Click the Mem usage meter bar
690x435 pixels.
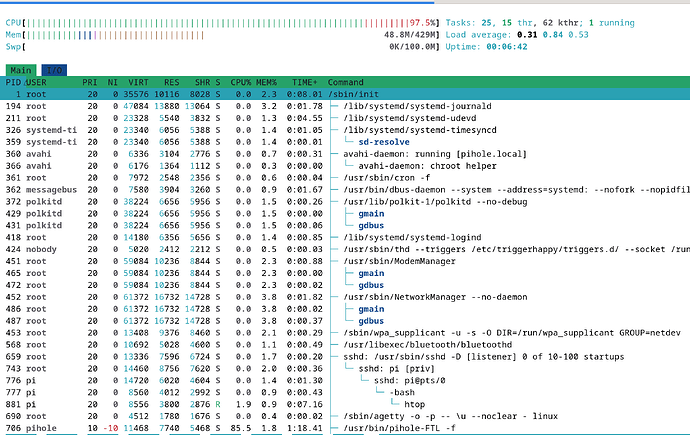(x=222, y=35)
